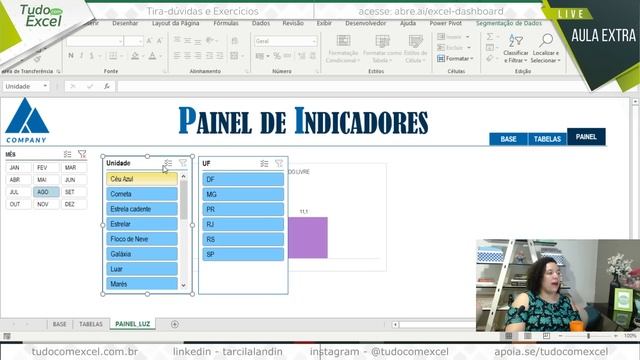Open the Segmentação de Dados tab
The width and height of the screenshot is (640, 360).
coord(509,23)
